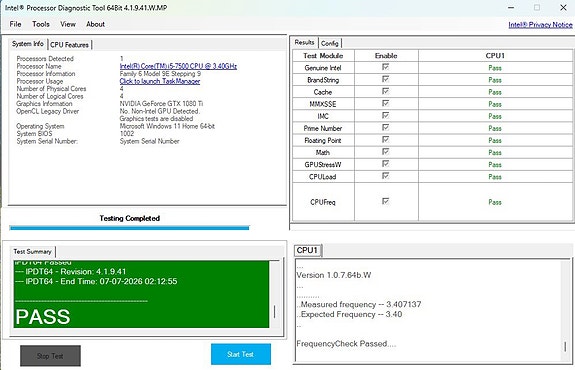This screenshot has width=575, height=370.
Task: Select the CPU1 output tab
Action: (x=307, y=250)
